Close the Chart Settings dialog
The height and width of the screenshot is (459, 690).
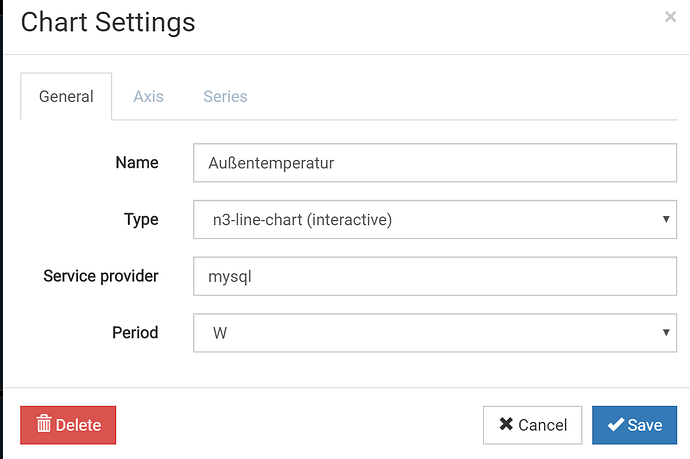669,16
